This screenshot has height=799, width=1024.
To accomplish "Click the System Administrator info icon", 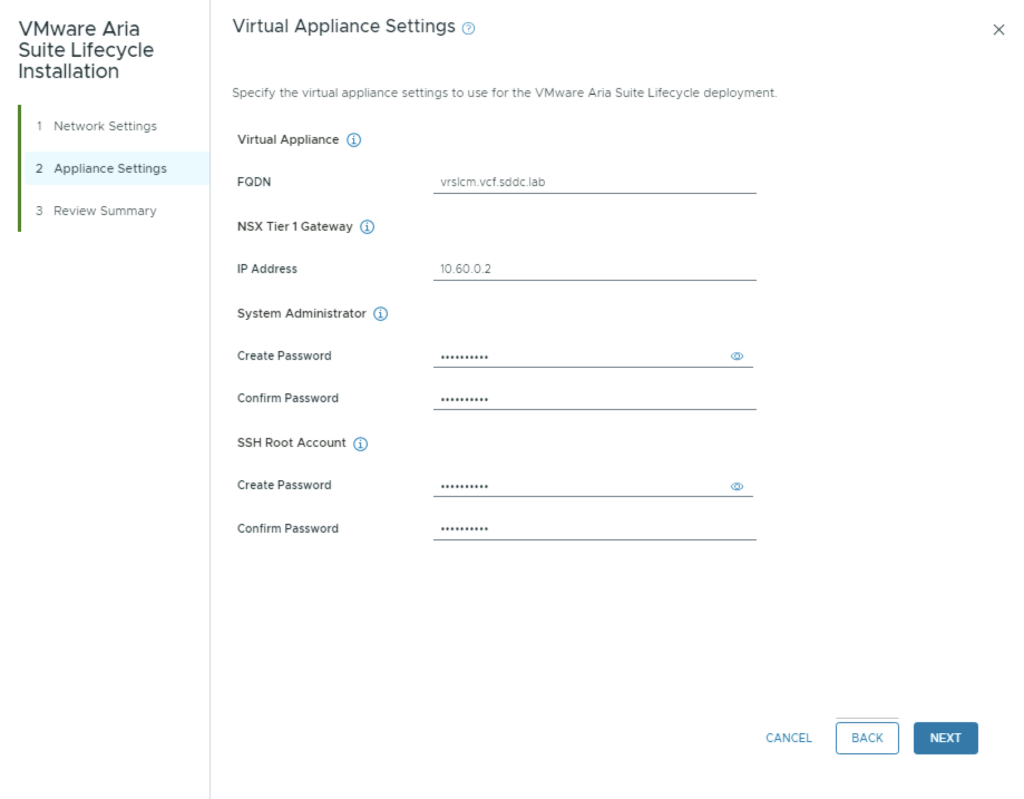I will coord(380,314).
